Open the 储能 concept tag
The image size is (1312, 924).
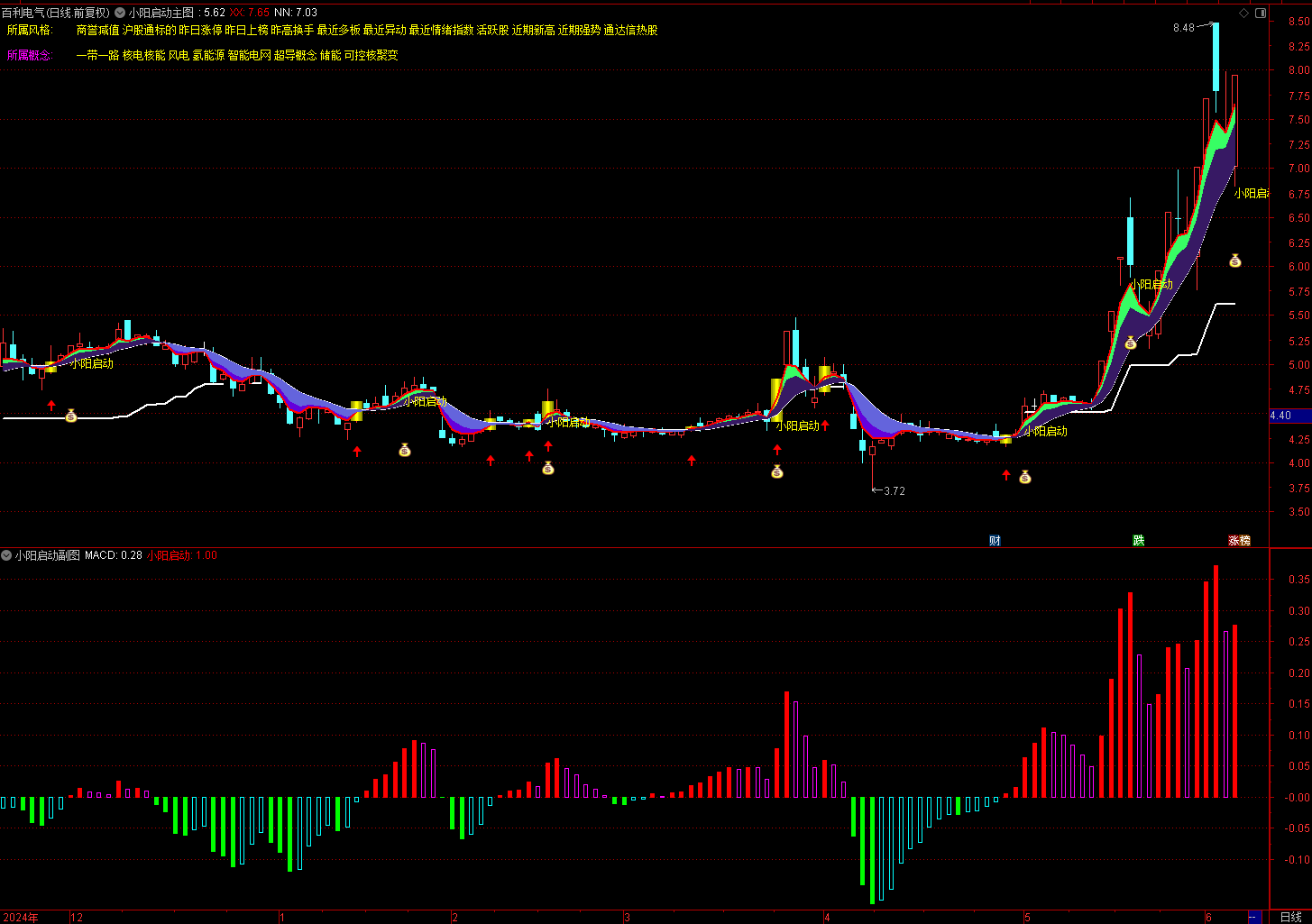point(331,55)
